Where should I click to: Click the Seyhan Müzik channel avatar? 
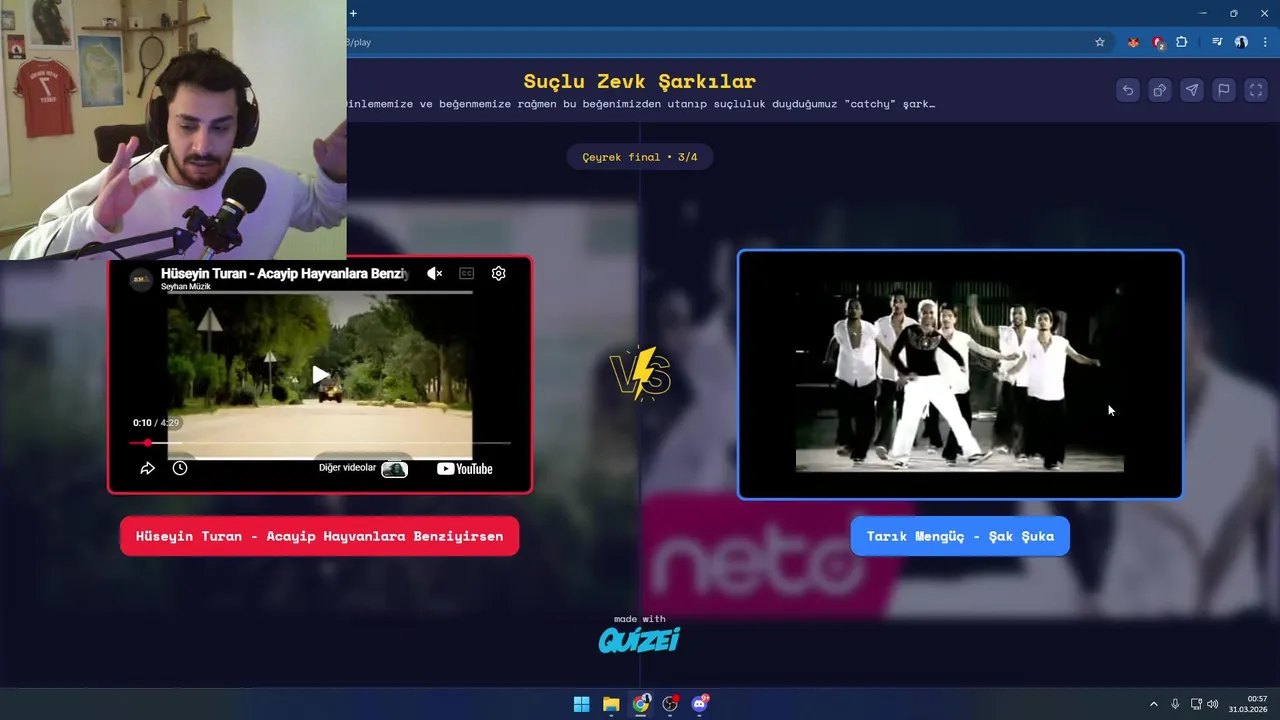pos(142,279)
